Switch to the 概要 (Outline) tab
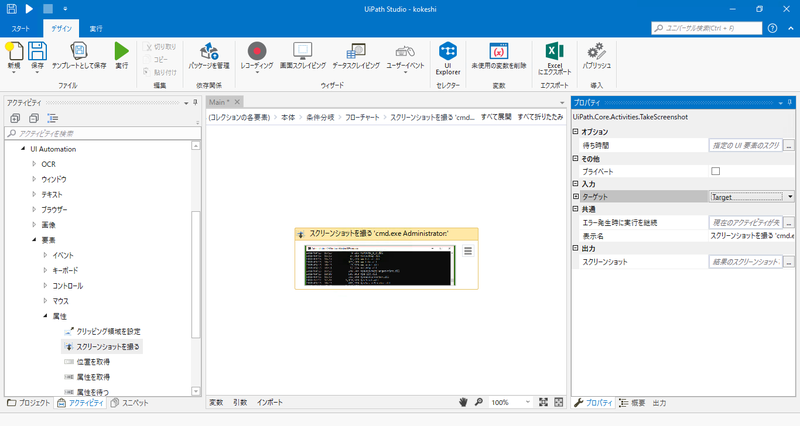The image size is (800, 426). tap(632, 403)
